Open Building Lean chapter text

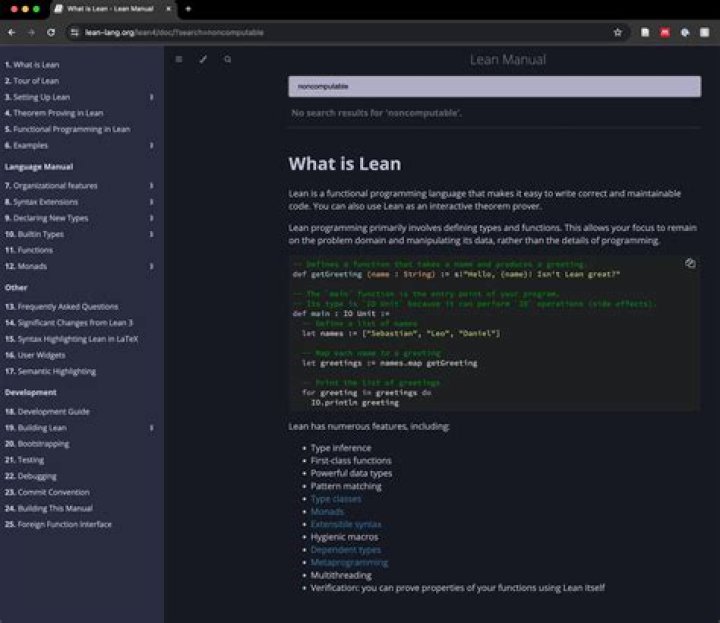click(x=36, y=428)
